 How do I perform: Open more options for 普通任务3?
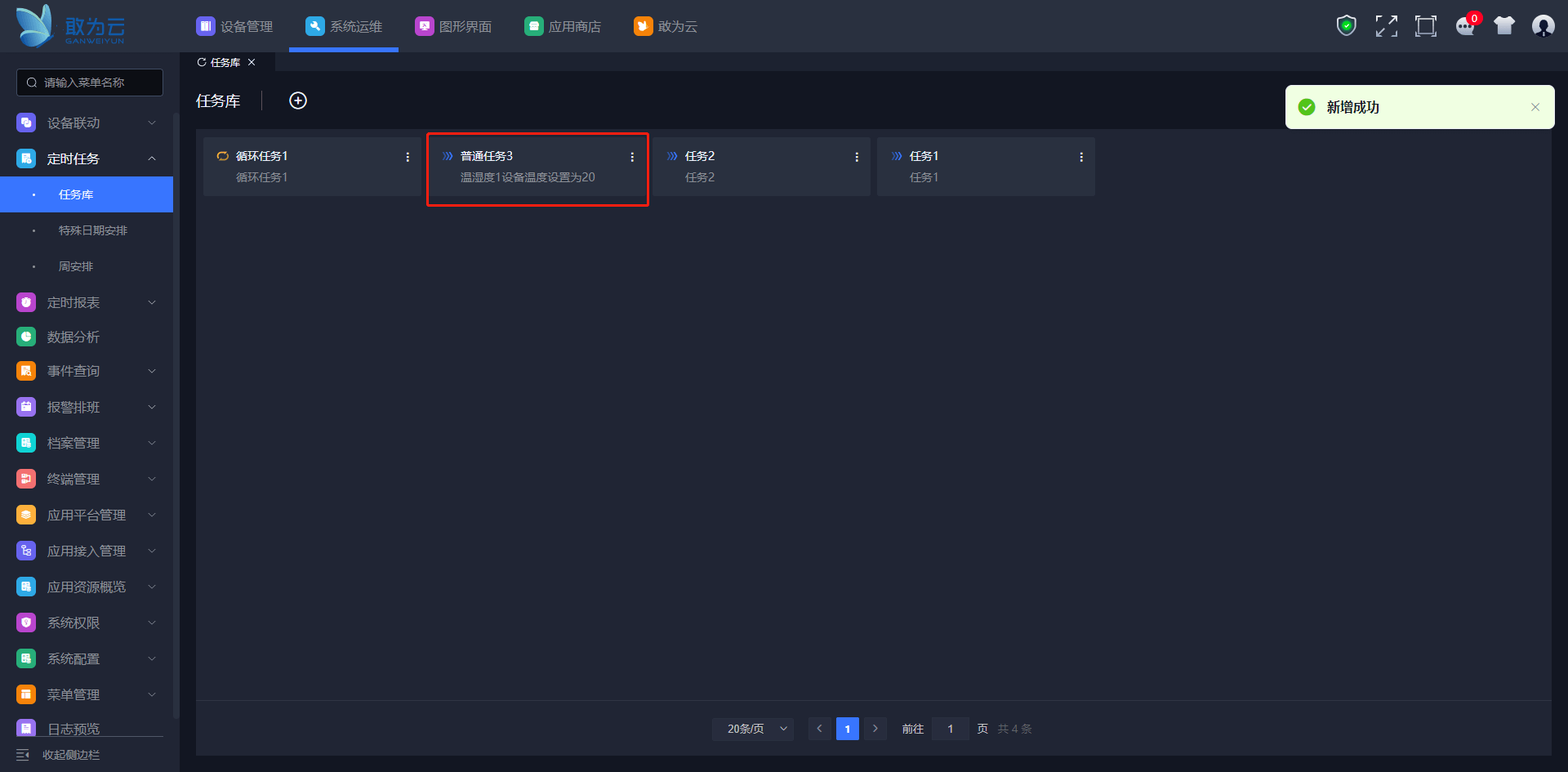tap(632, 157)
